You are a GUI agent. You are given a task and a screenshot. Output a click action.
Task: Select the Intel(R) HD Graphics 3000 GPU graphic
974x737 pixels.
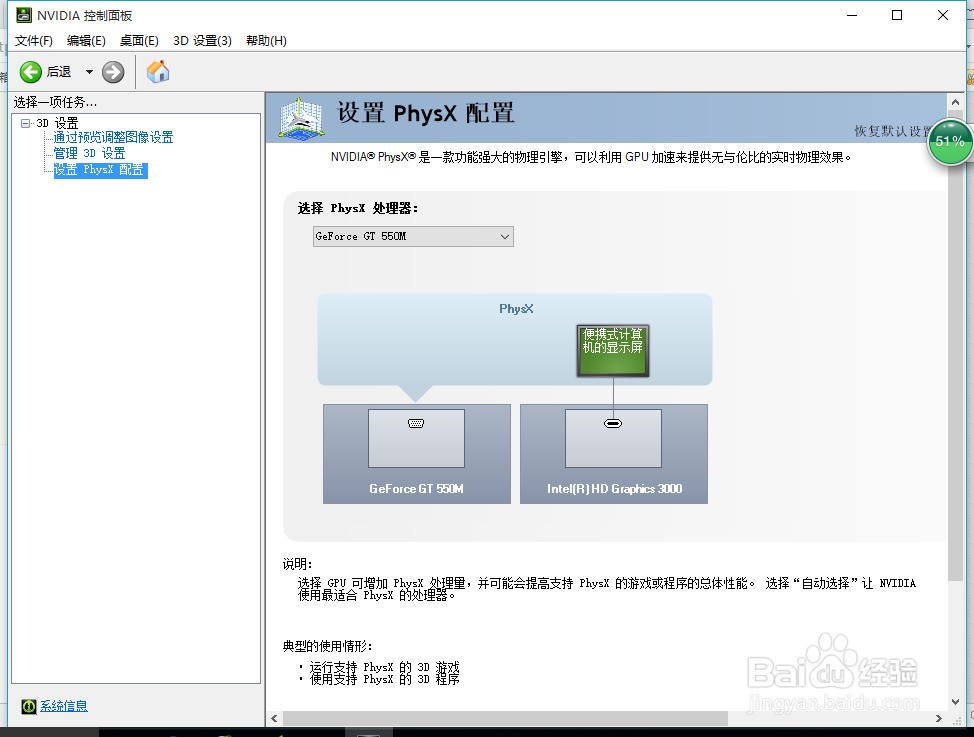(x=613, y=452)
